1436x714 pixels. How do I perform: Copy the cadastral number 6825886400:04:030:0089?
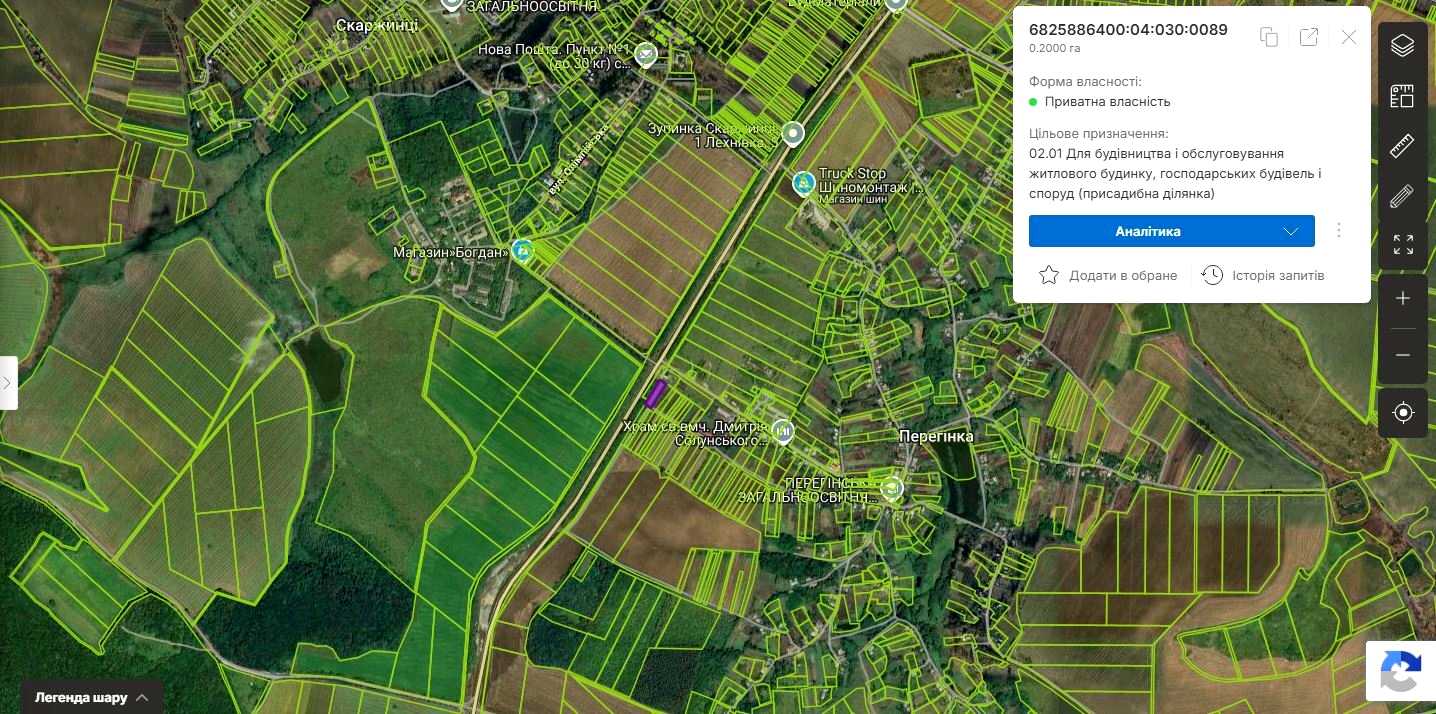tap(1269, 37)
